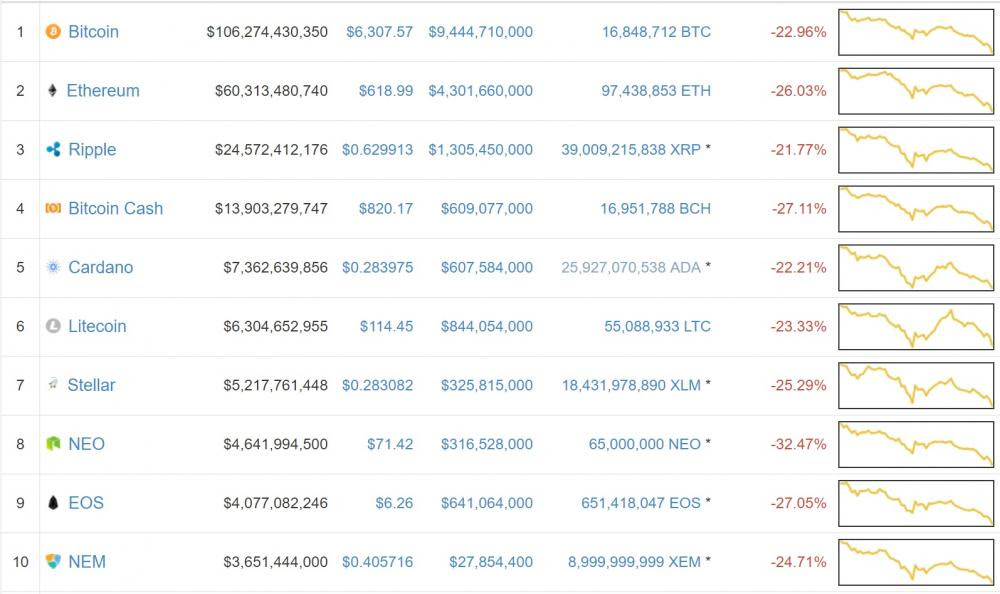Image resolution: width=1000 pixels, height=594 pixels.
Task: Click the Cardano logo icon
Action: click(53, 268)
